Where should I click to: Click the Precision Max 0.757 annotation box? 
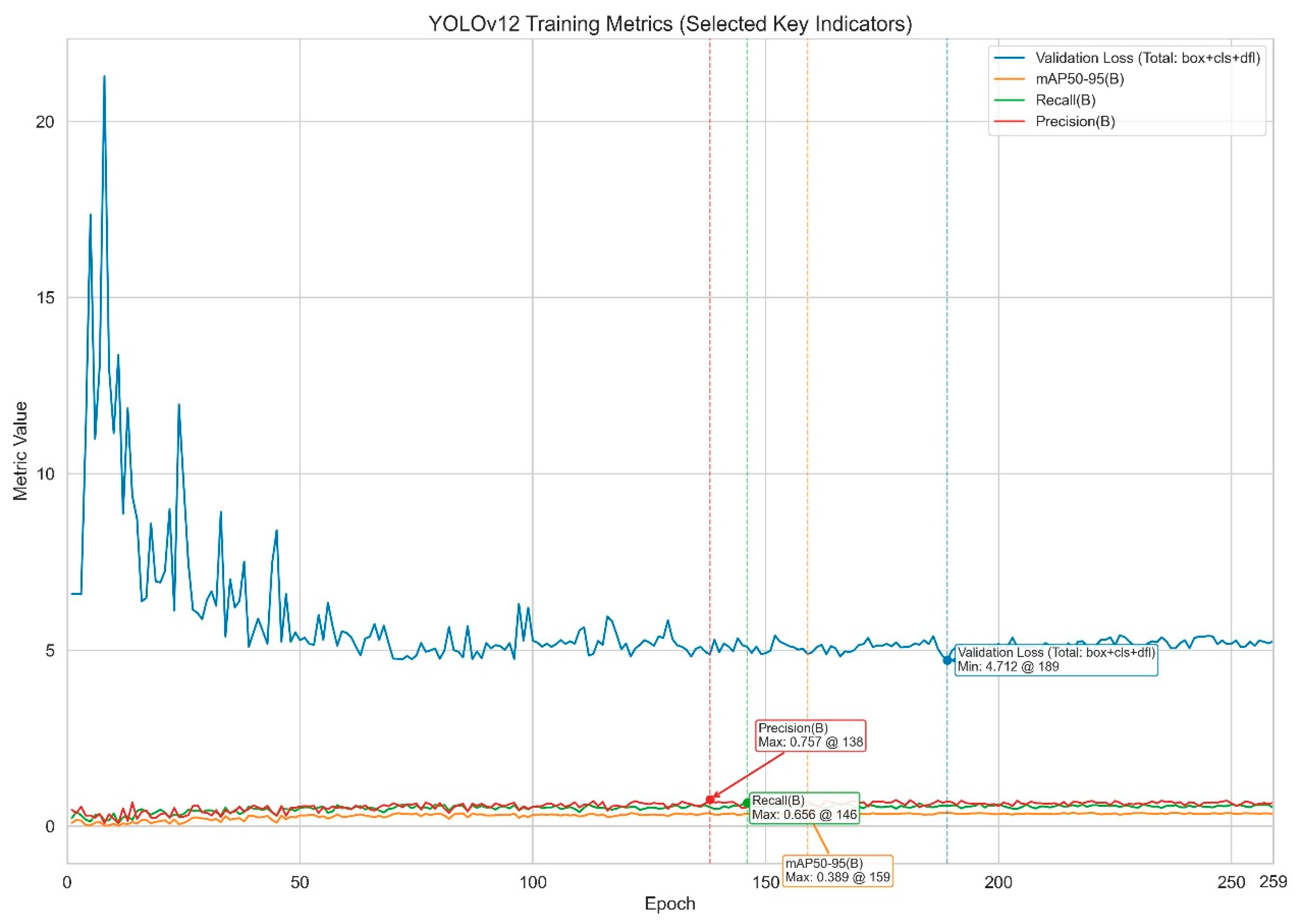810,735
